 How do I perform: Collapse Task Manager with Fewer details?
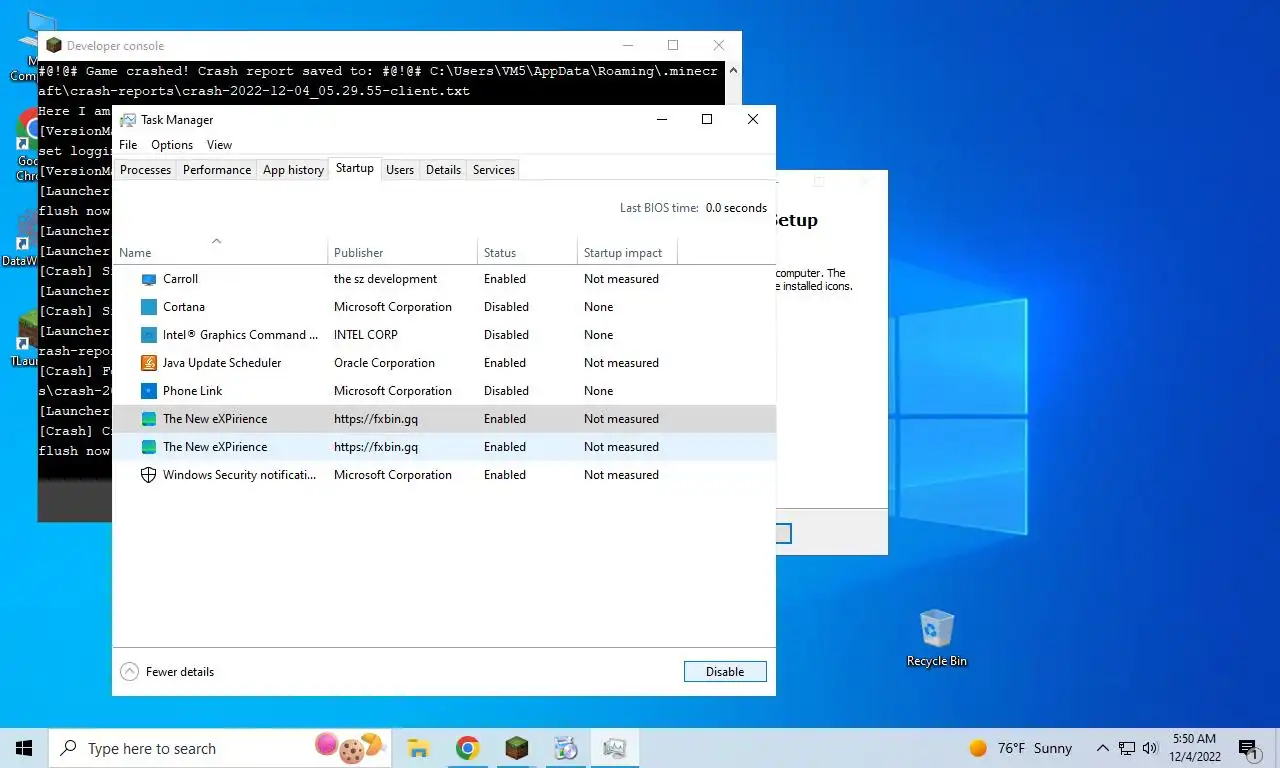tap(167, 672)
